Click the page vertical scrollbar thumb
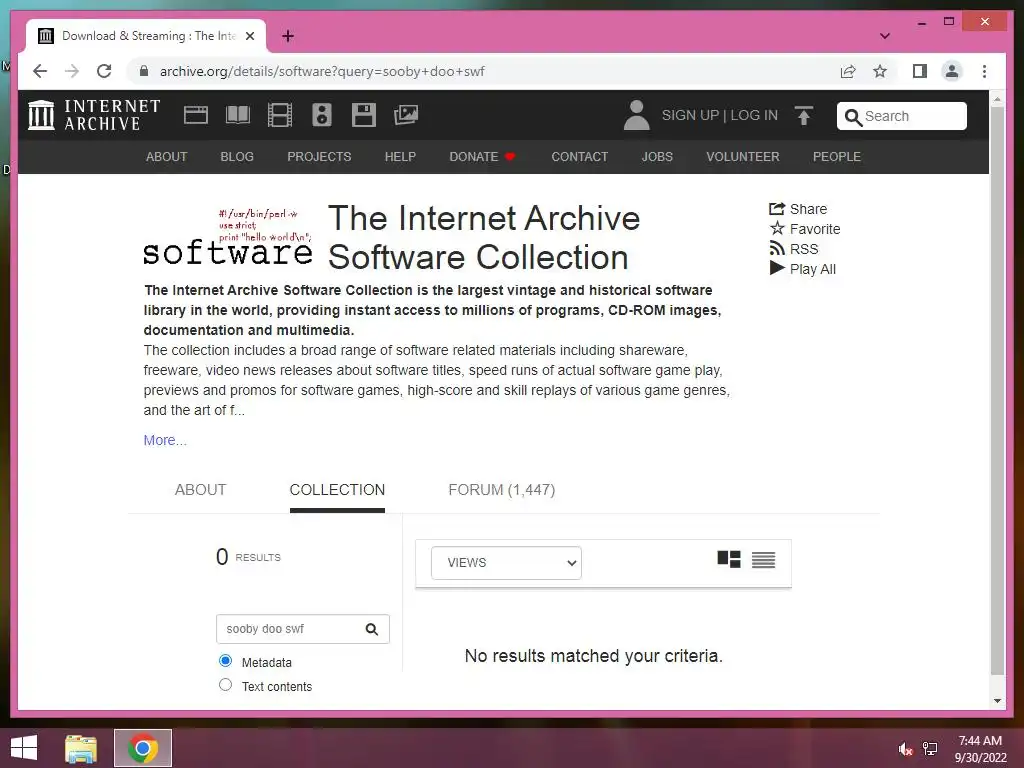 click(x=997, y=391)
